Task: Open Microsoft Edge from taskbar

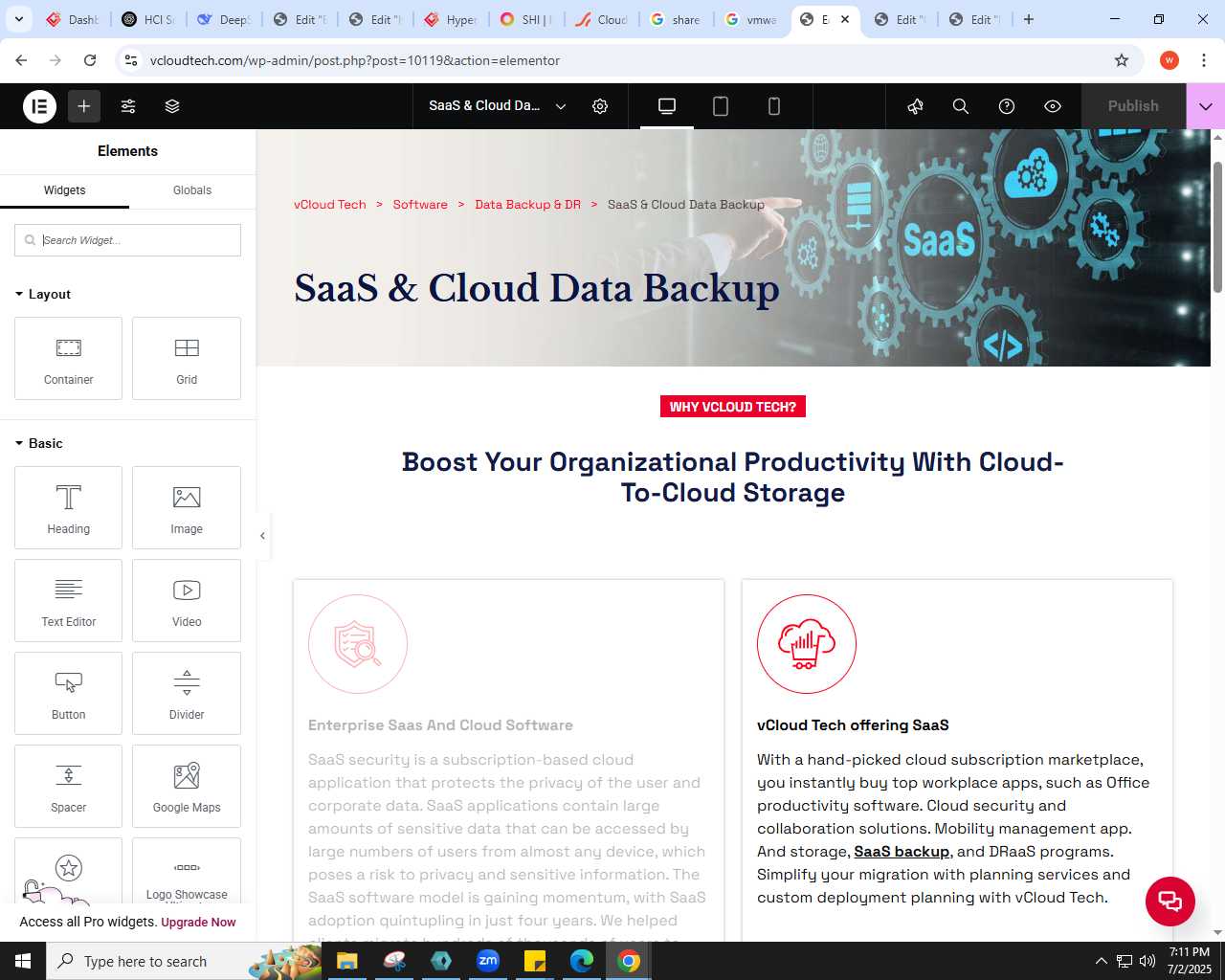Action: pyautogui.click(x=582, y=961)
